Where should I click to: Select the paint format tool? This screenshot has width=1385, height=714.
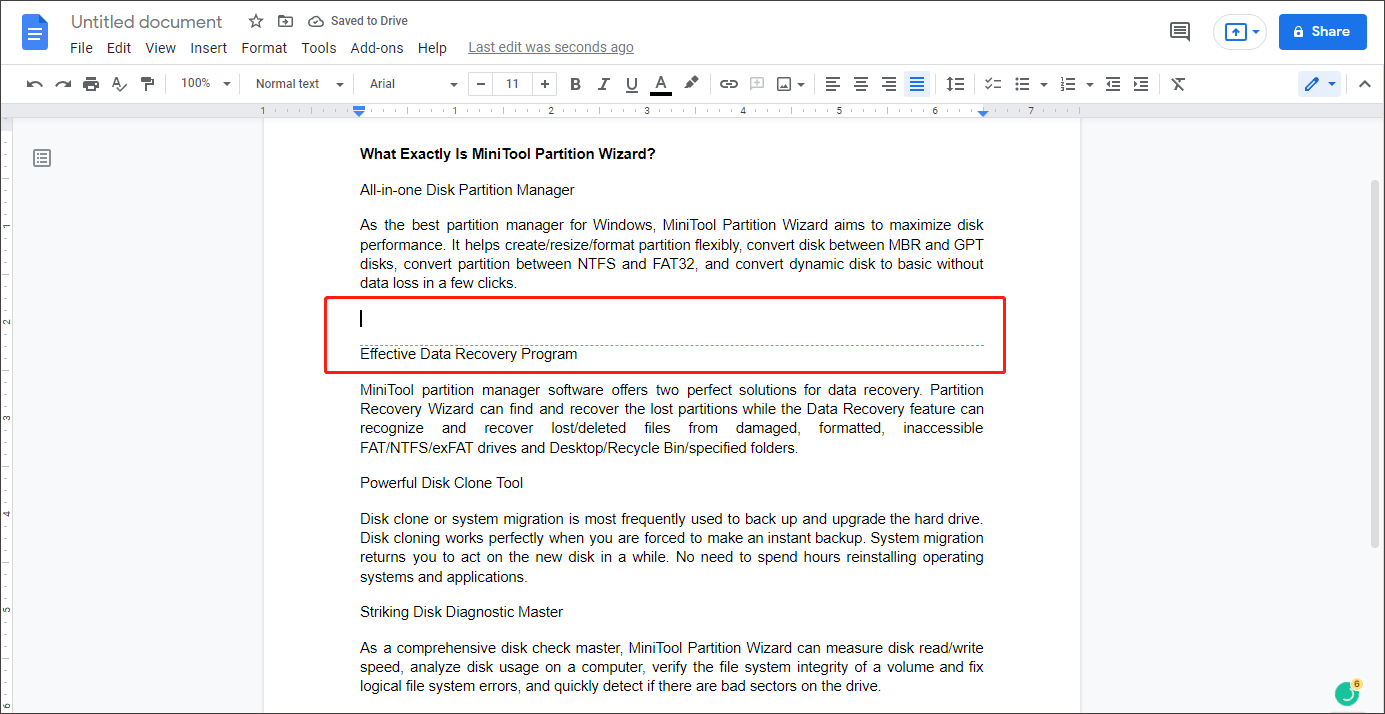[x=148, y=84]
